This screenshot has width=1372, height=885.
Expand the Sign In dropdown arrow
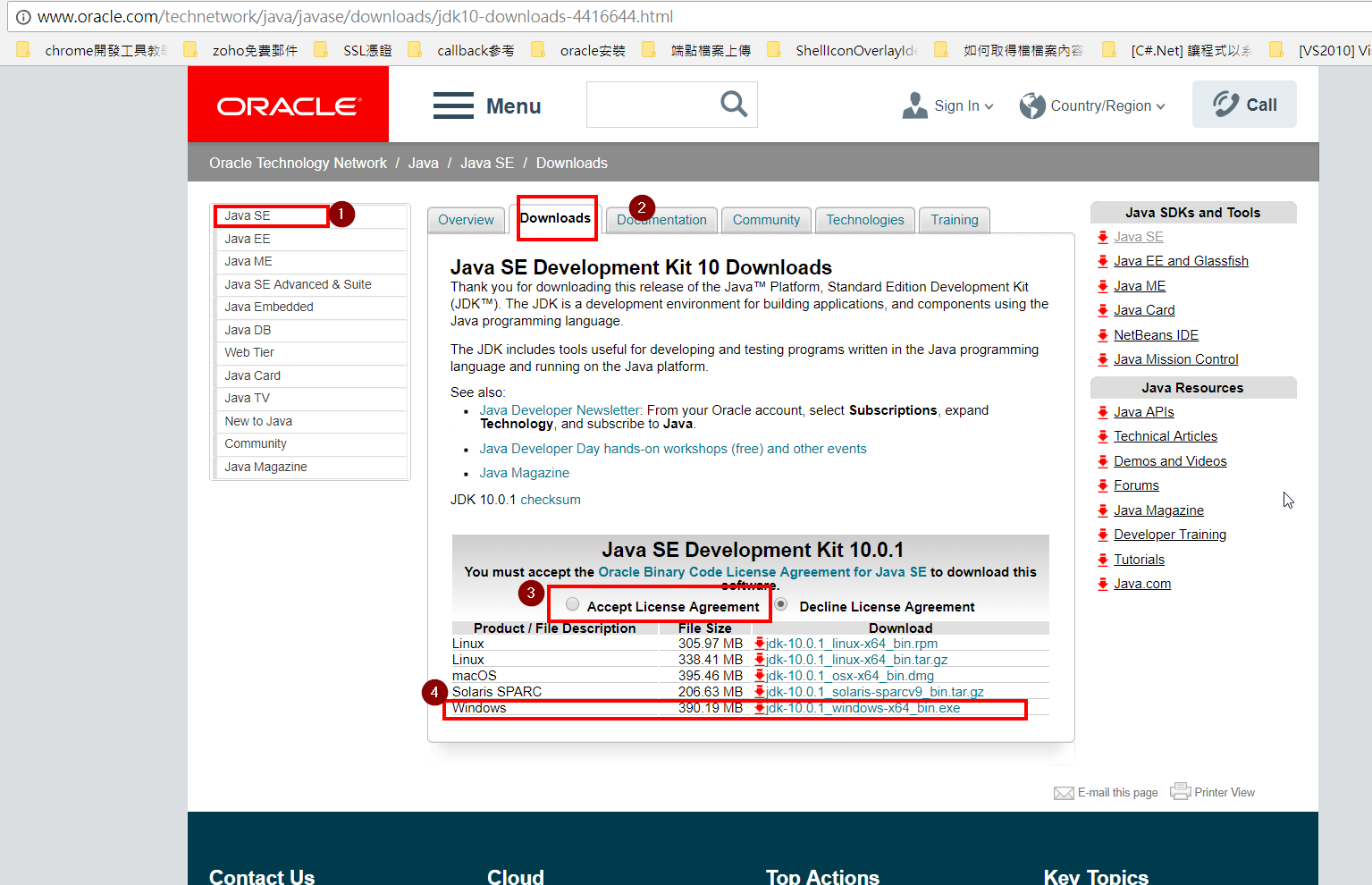pyautogui.click(x=989, y=106)
